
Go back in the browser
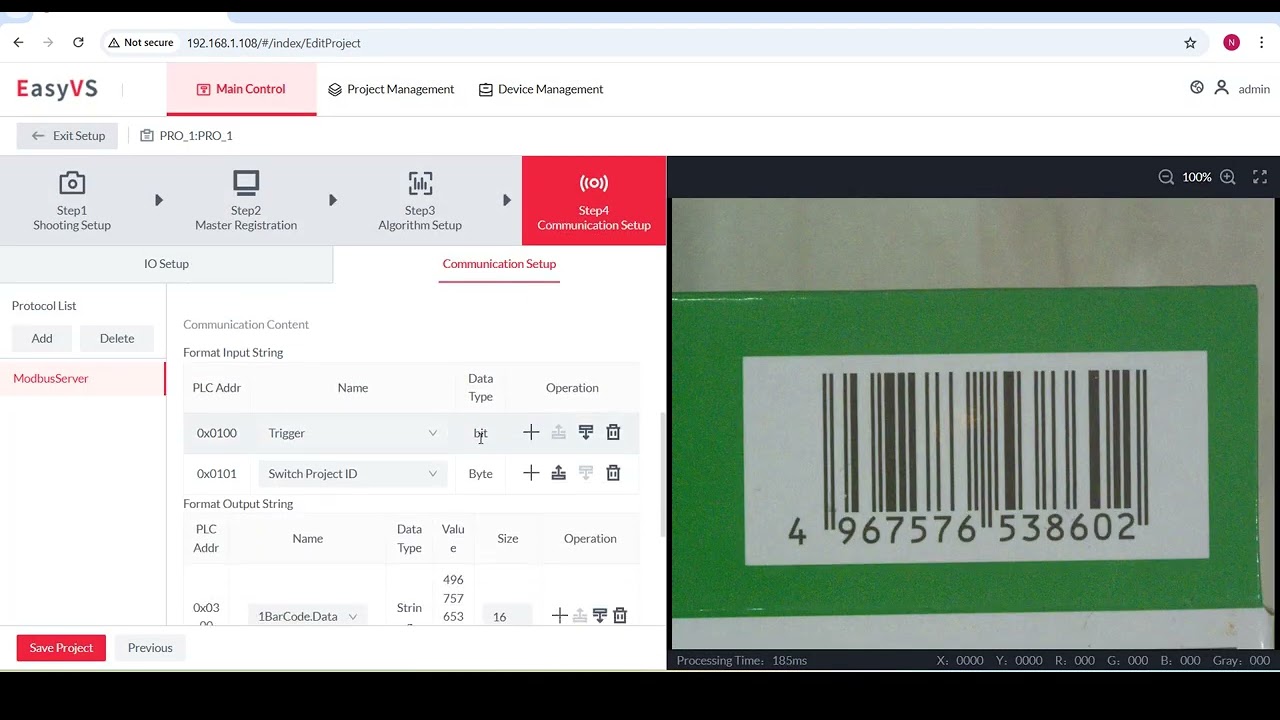[x=18, y=43]
